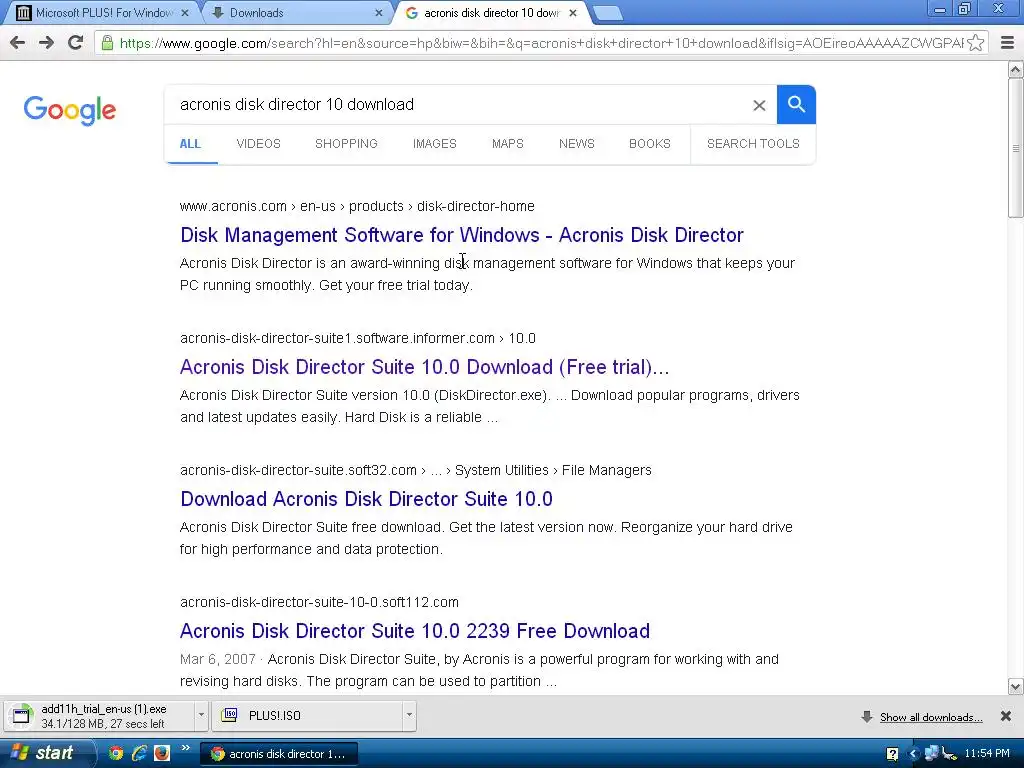Click Show all downloads link
Viewport: 1024px width, 768px height.
click(x=931, y=717)
